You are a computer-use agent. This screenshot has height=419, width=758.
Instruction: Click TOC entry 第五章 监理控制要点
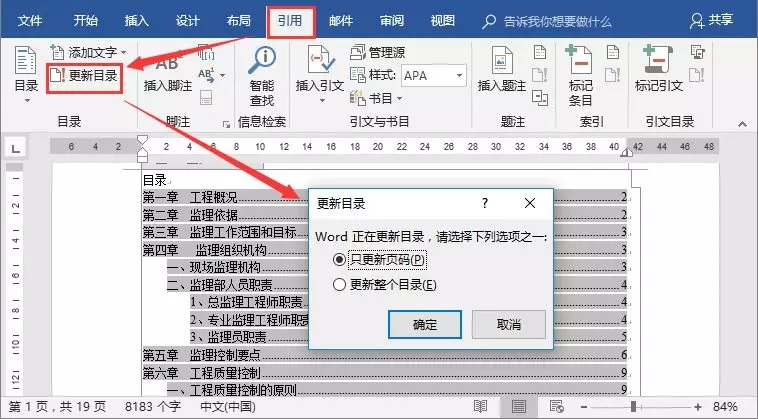384,355
